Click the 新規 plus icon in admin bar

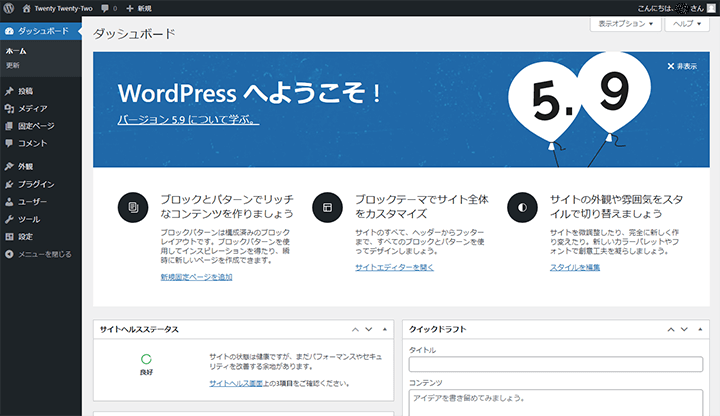coord(130,8)
